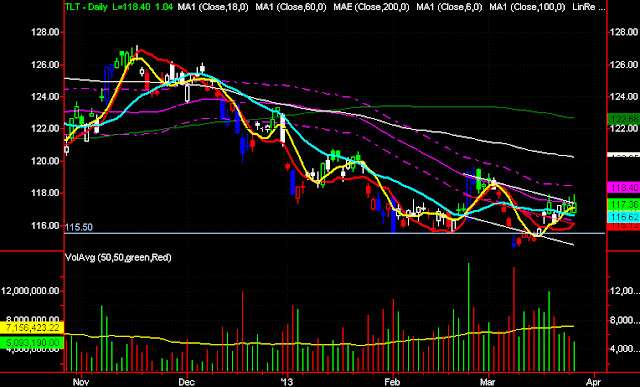Click the green 117.36 price tag

tap(622, 203)
